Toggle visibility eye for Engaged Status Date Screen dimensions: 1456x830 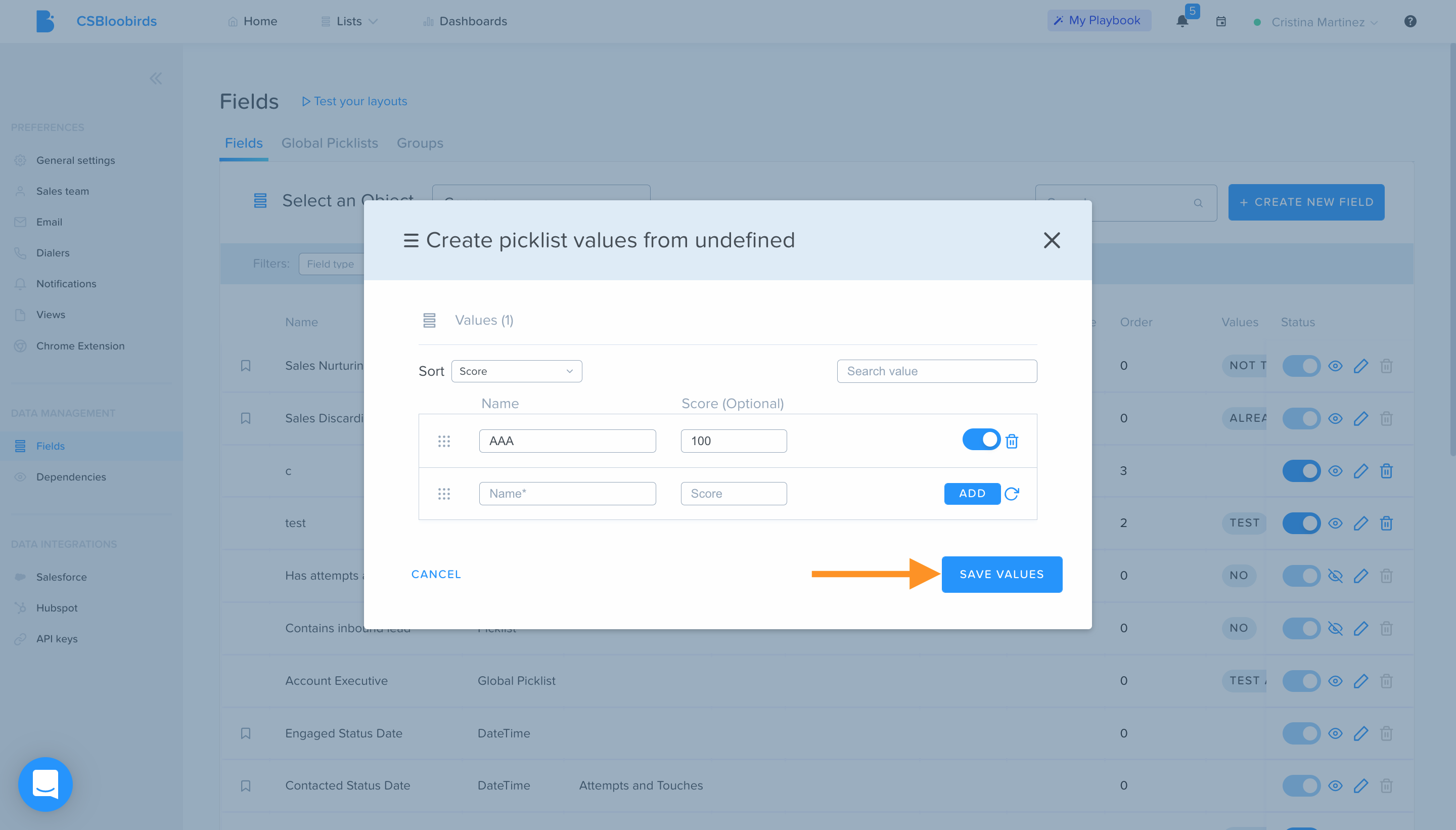point(1335,733)
